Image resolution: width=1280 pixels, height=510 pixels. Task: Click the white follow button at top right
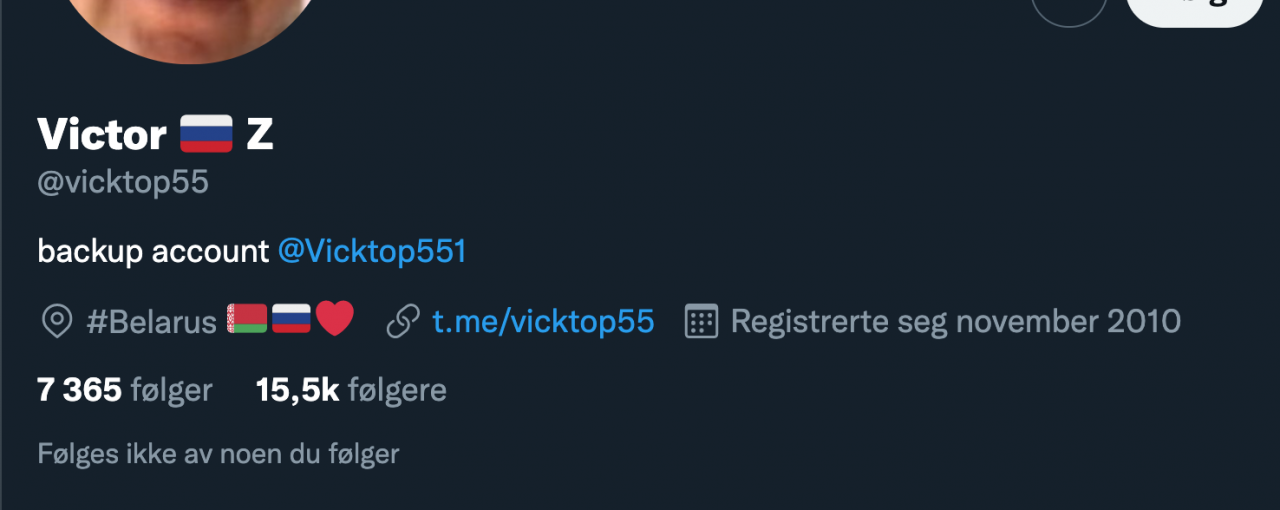click(1196, 8)
